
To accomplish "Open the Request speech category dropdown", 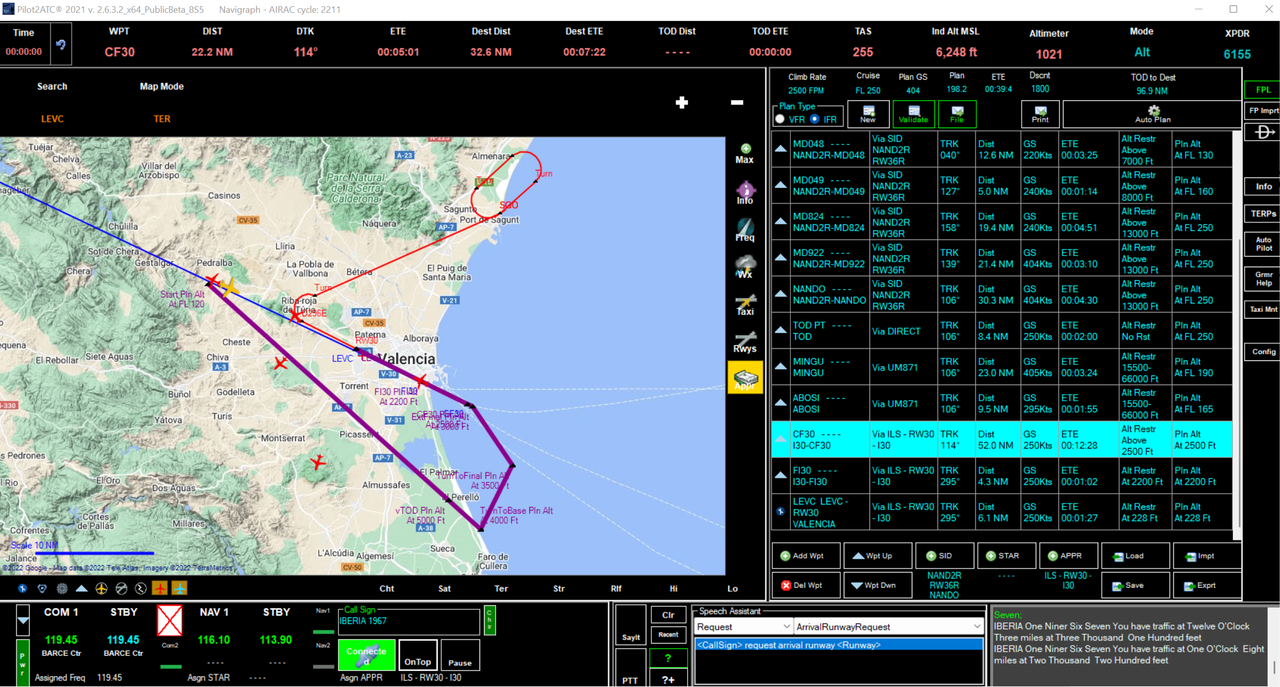I will pos(742,627).
